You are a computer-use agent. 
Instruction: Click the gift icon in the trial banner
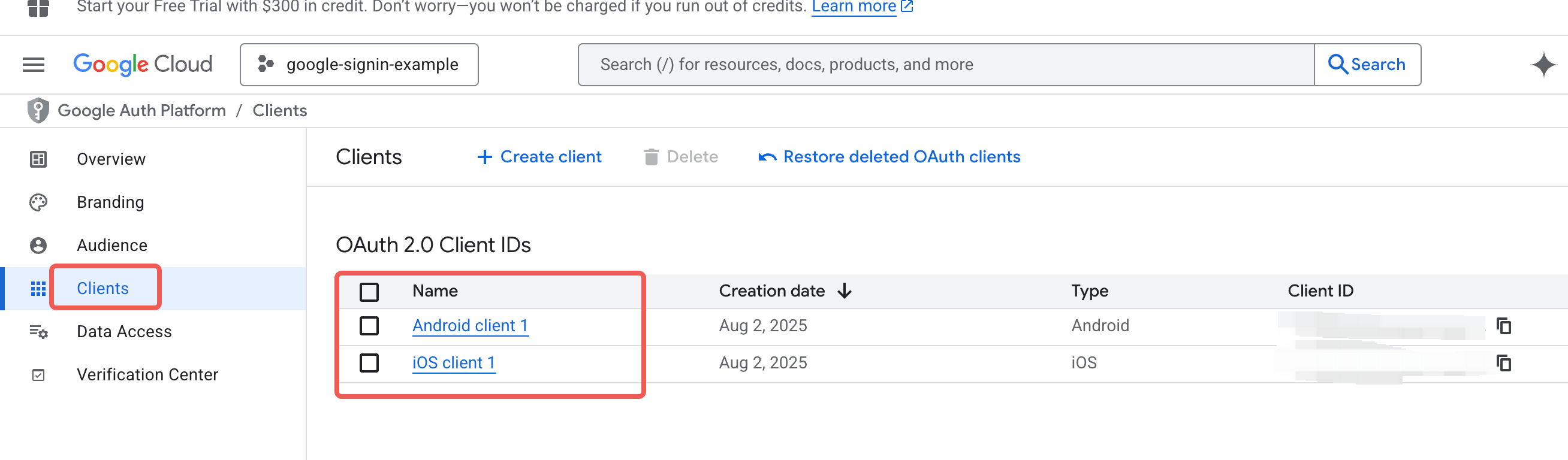[38, 7]
